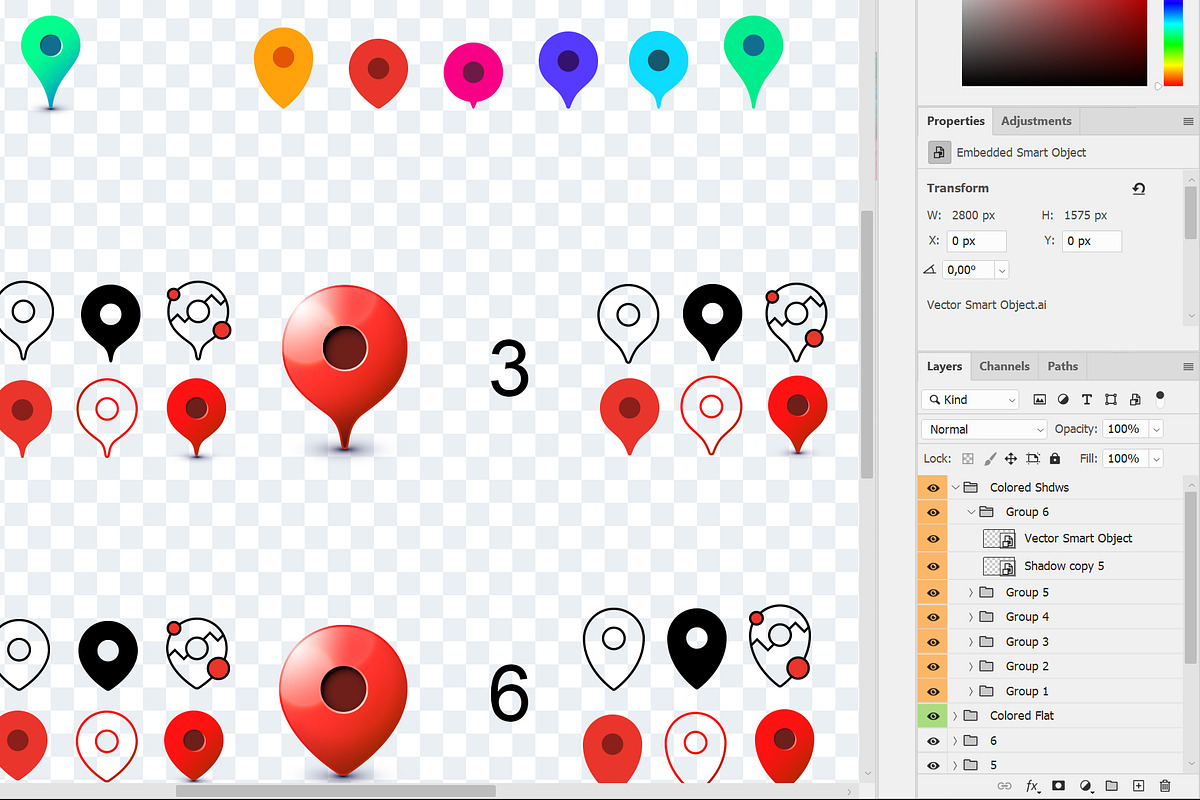The width and height of the screenshot is (1200, 800).
Task: Open the Properties panel menu icon
Action: [1188, 121]
